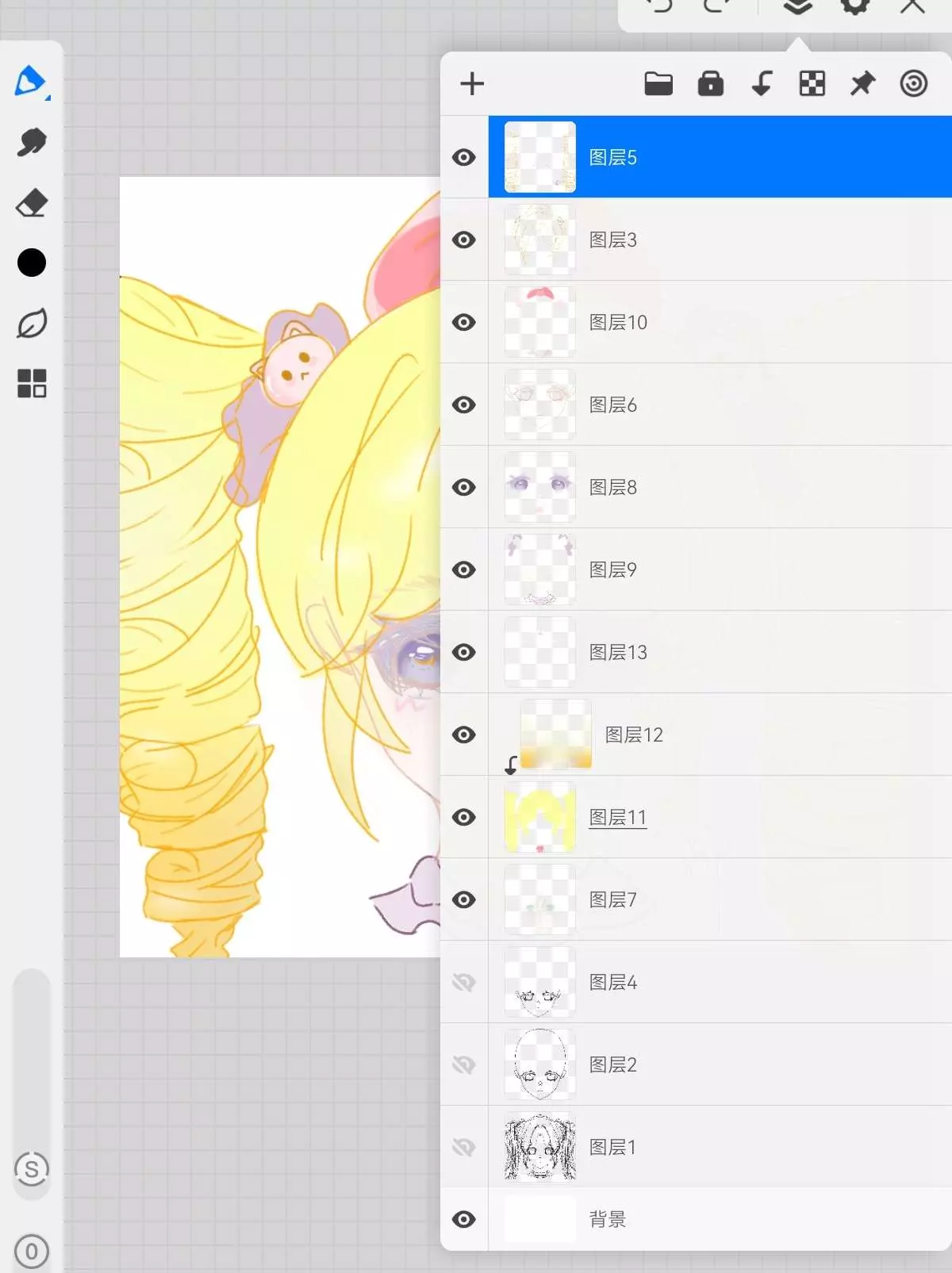Hide layer 图层5
The width and height of the screenshot is (952, 1273).
pos(464,157)
